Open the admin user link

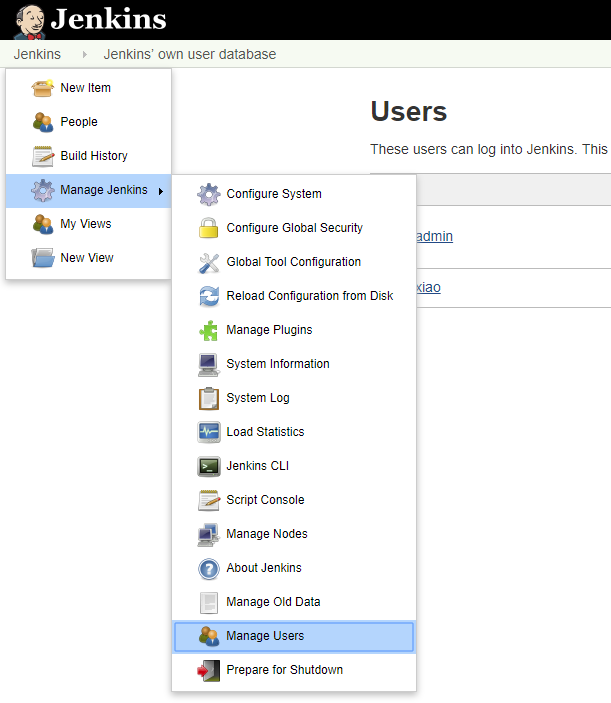pyautogui.click(x=434, y=237)
